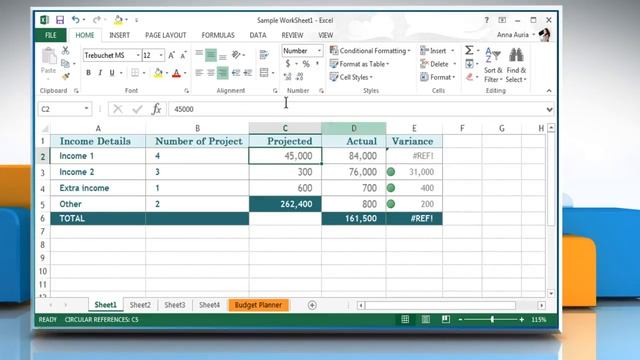This screenshot has height=360, width=640.
Task: Open the FILE tab
Action: point(51,36)
